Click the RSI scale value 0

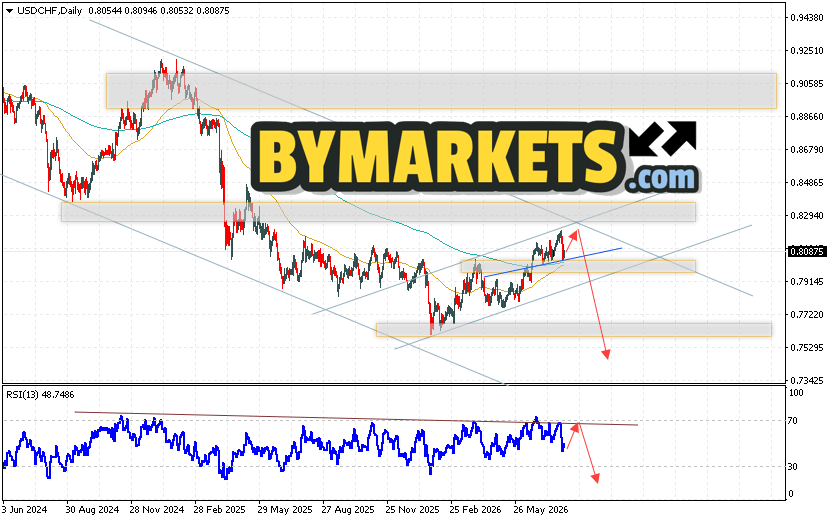pos(791,494)
